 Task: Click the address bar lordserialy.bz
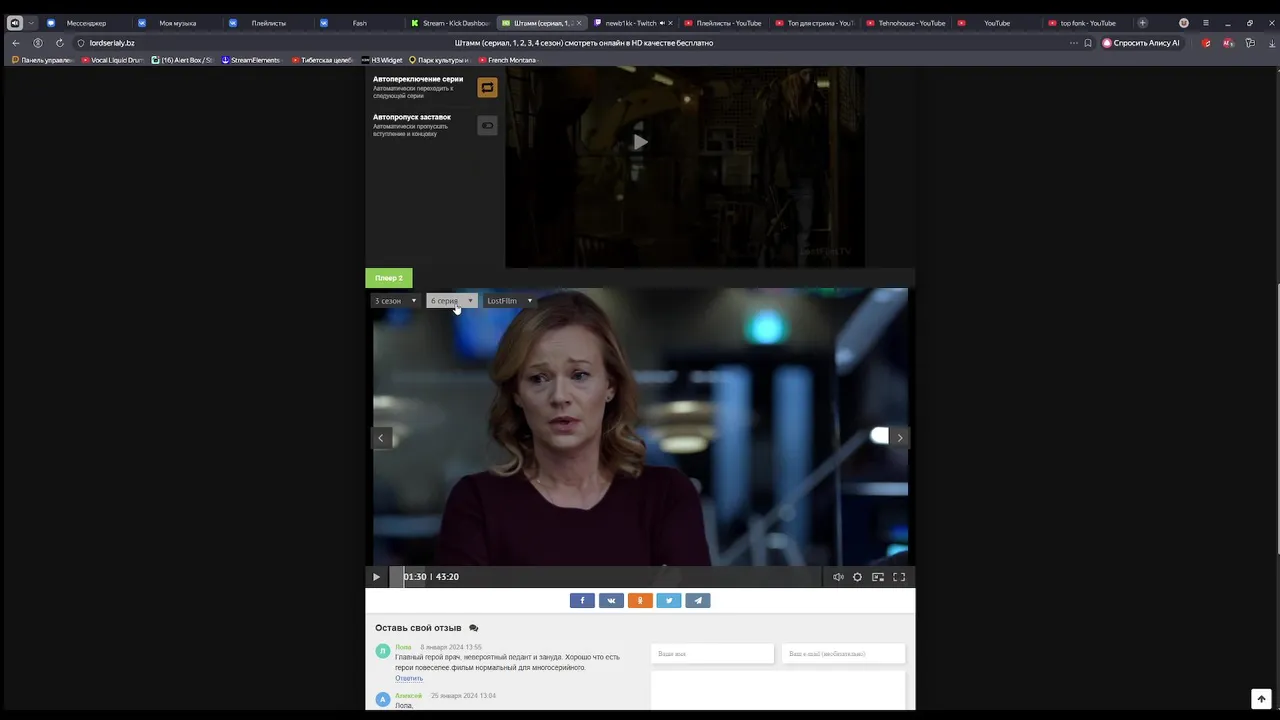coord(112,43)
